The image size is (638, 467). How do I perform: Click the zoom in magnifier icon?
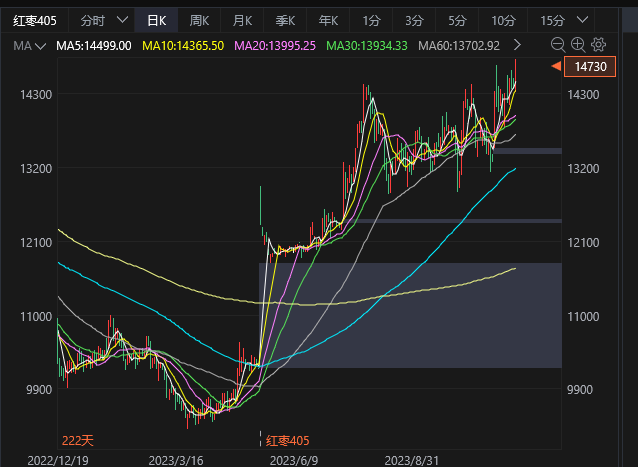tap(578, 44)
